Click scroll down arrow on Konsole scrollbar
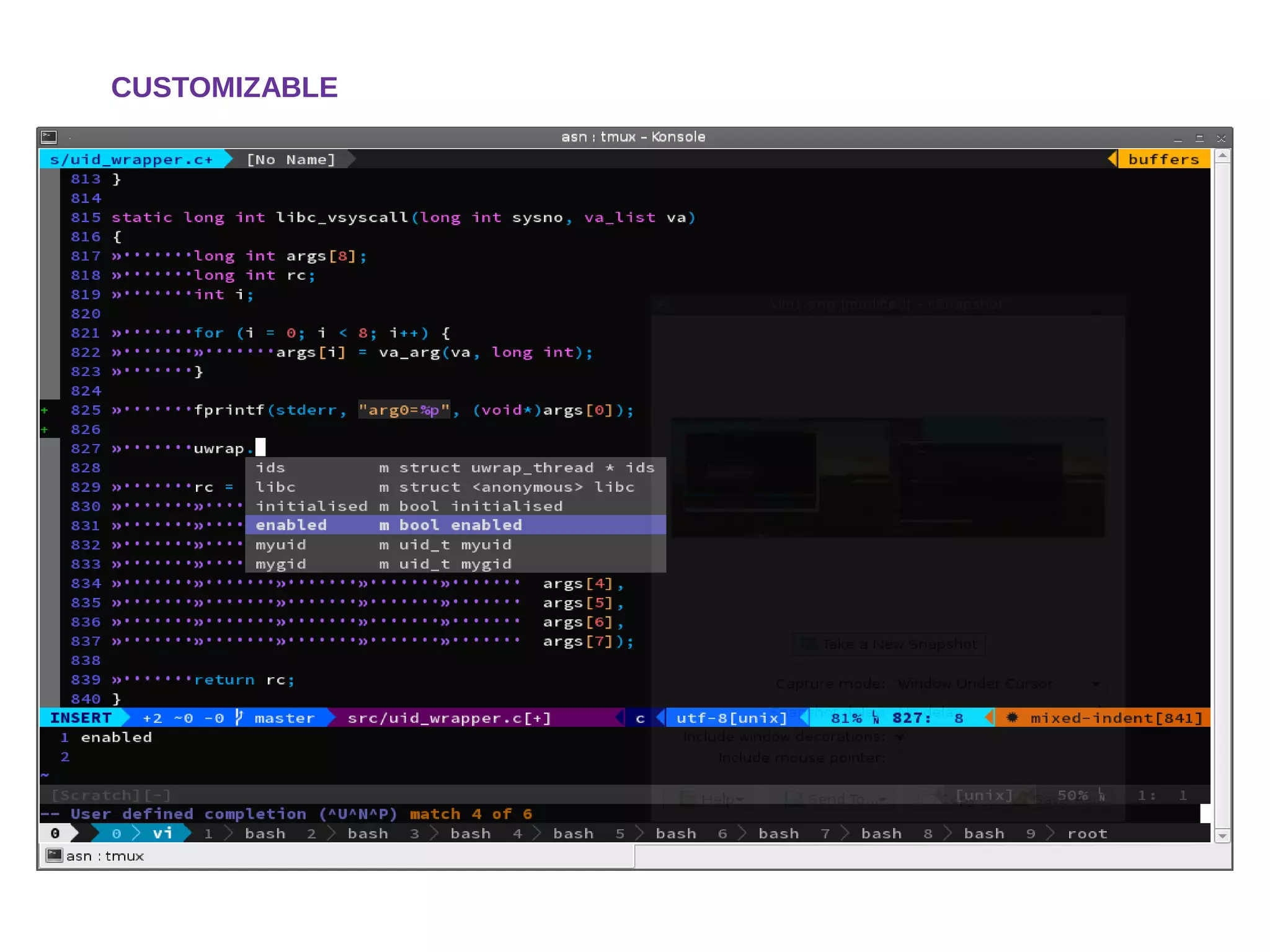The width and height of the screenshot is (1270, 952). 1222,836
